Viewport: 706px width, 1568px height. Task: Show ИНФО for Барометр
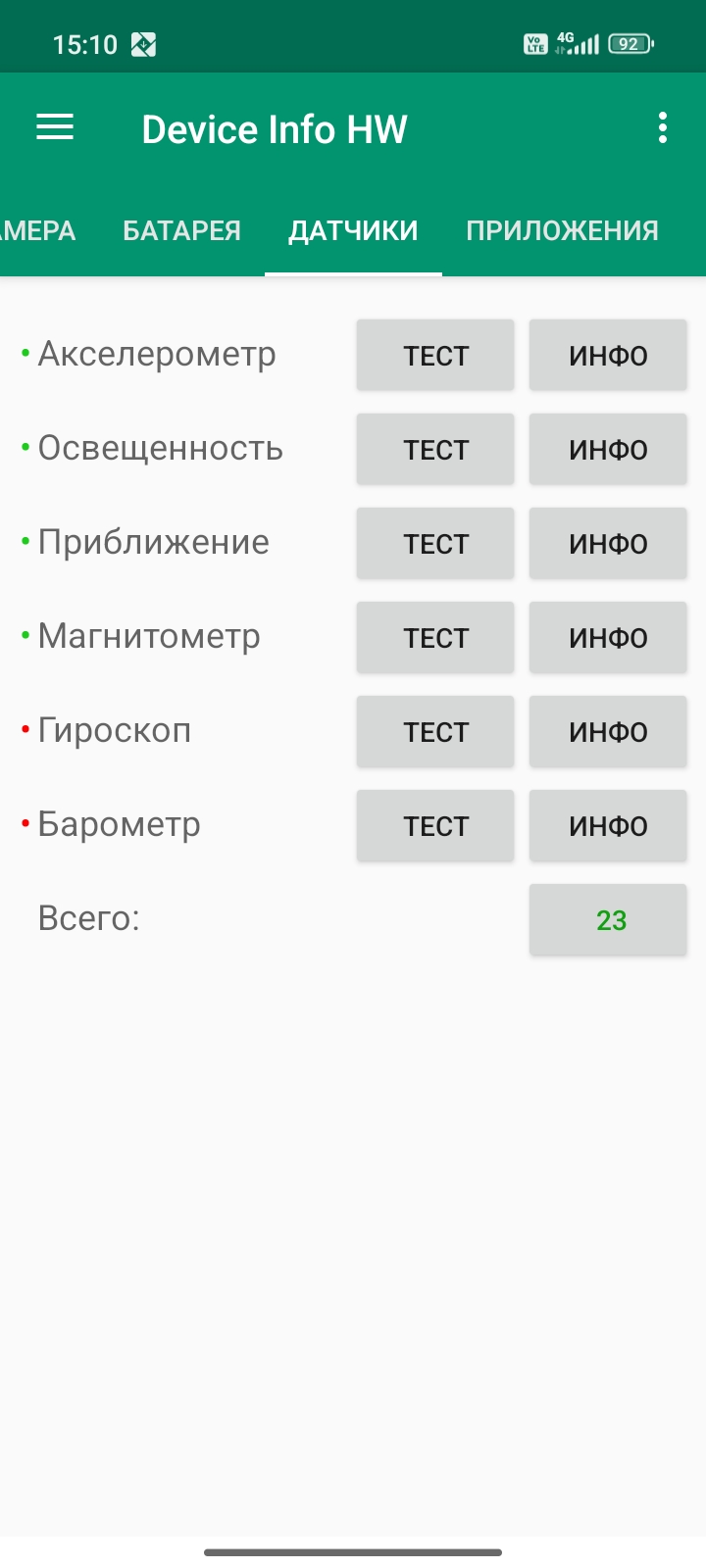pos(608,826)
